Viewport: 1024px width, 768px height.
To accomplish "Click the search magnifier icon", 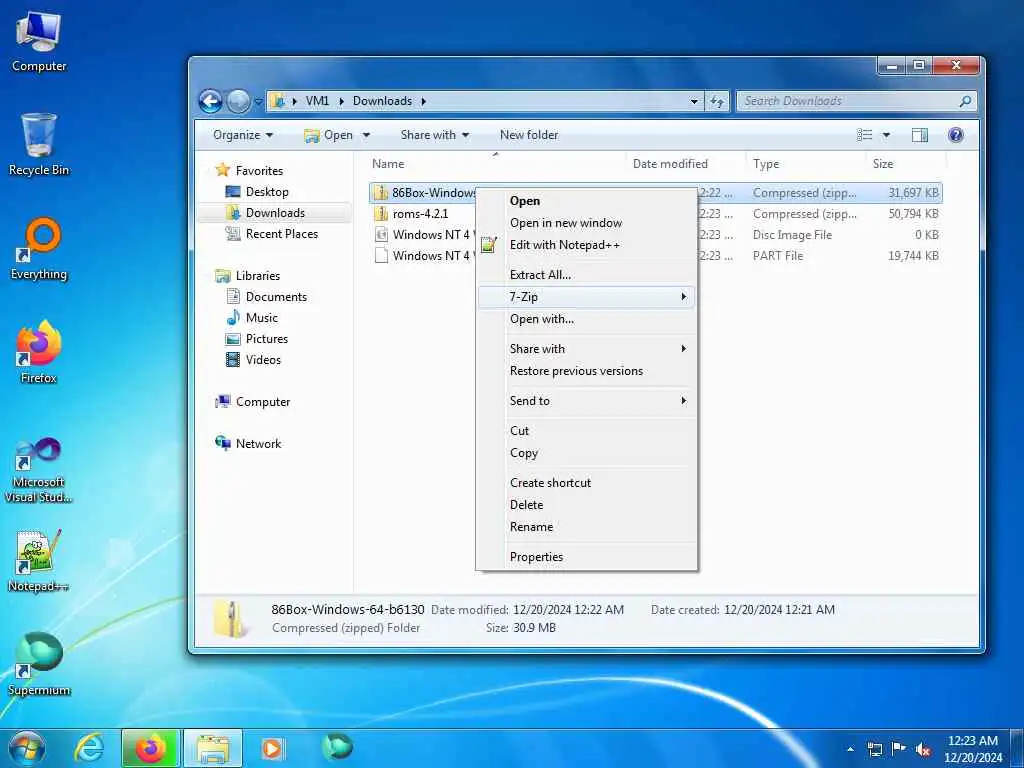I will tap(965, 101).
